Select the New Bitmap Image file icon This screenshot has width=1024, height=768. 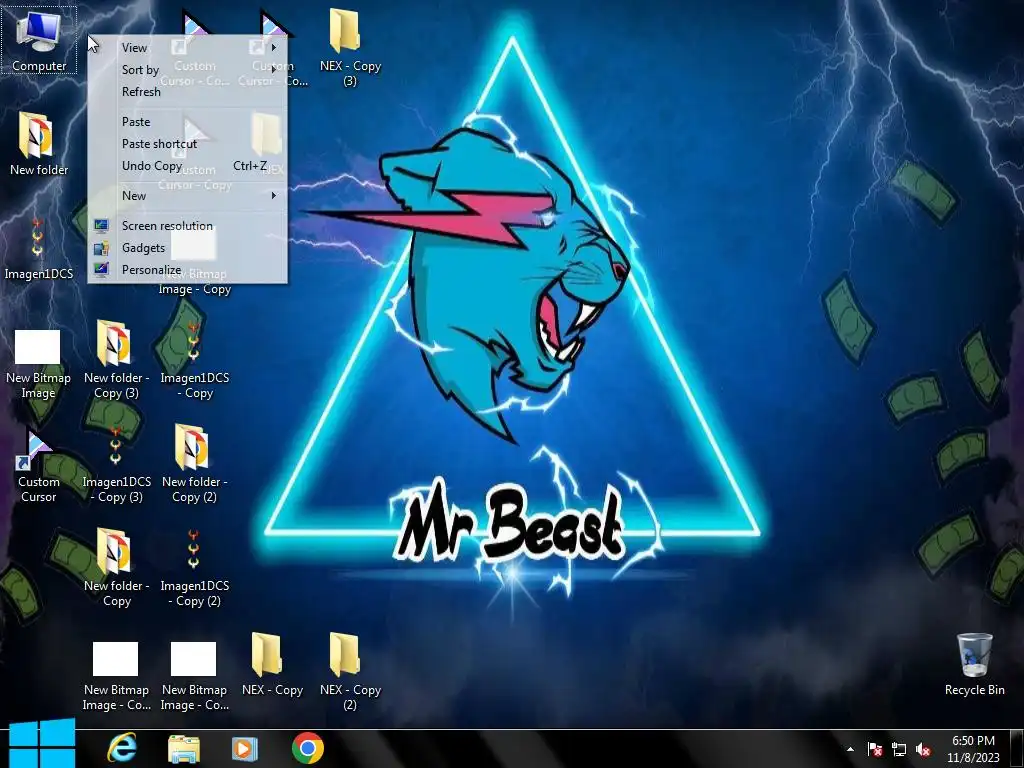tap(38, 363)
